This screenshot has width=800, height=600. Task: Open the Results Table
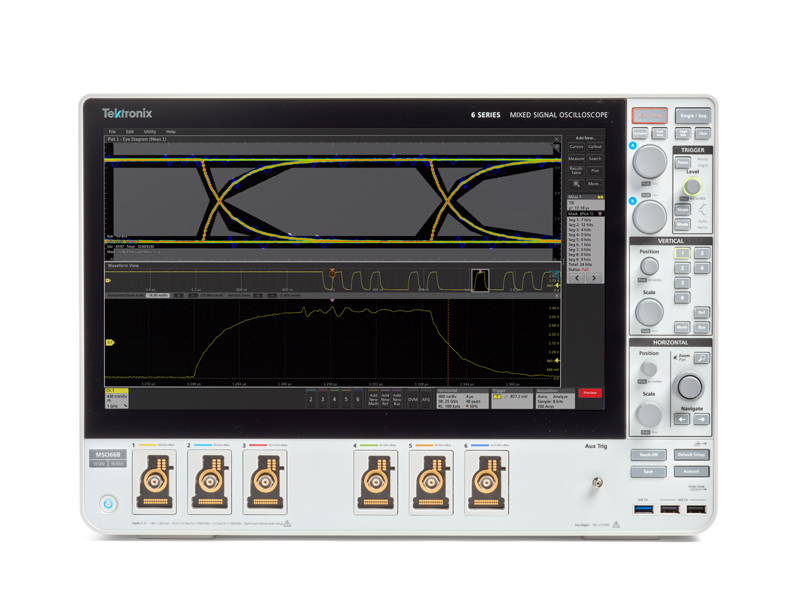576,171
